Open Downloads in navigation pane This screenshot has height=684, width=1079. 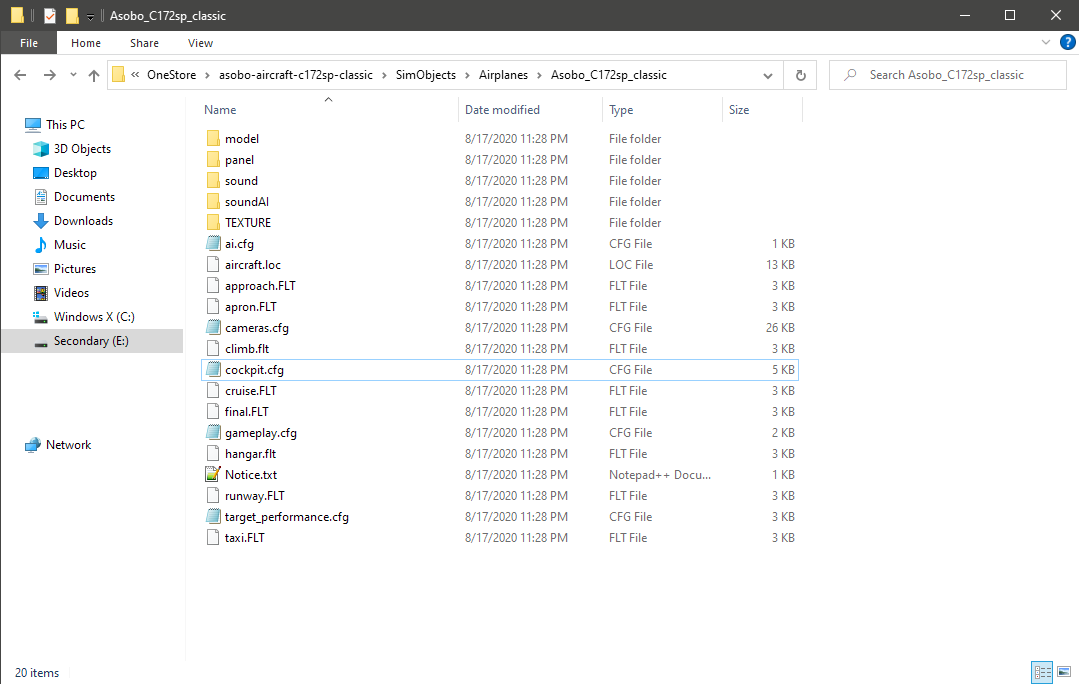pos(83,221)
